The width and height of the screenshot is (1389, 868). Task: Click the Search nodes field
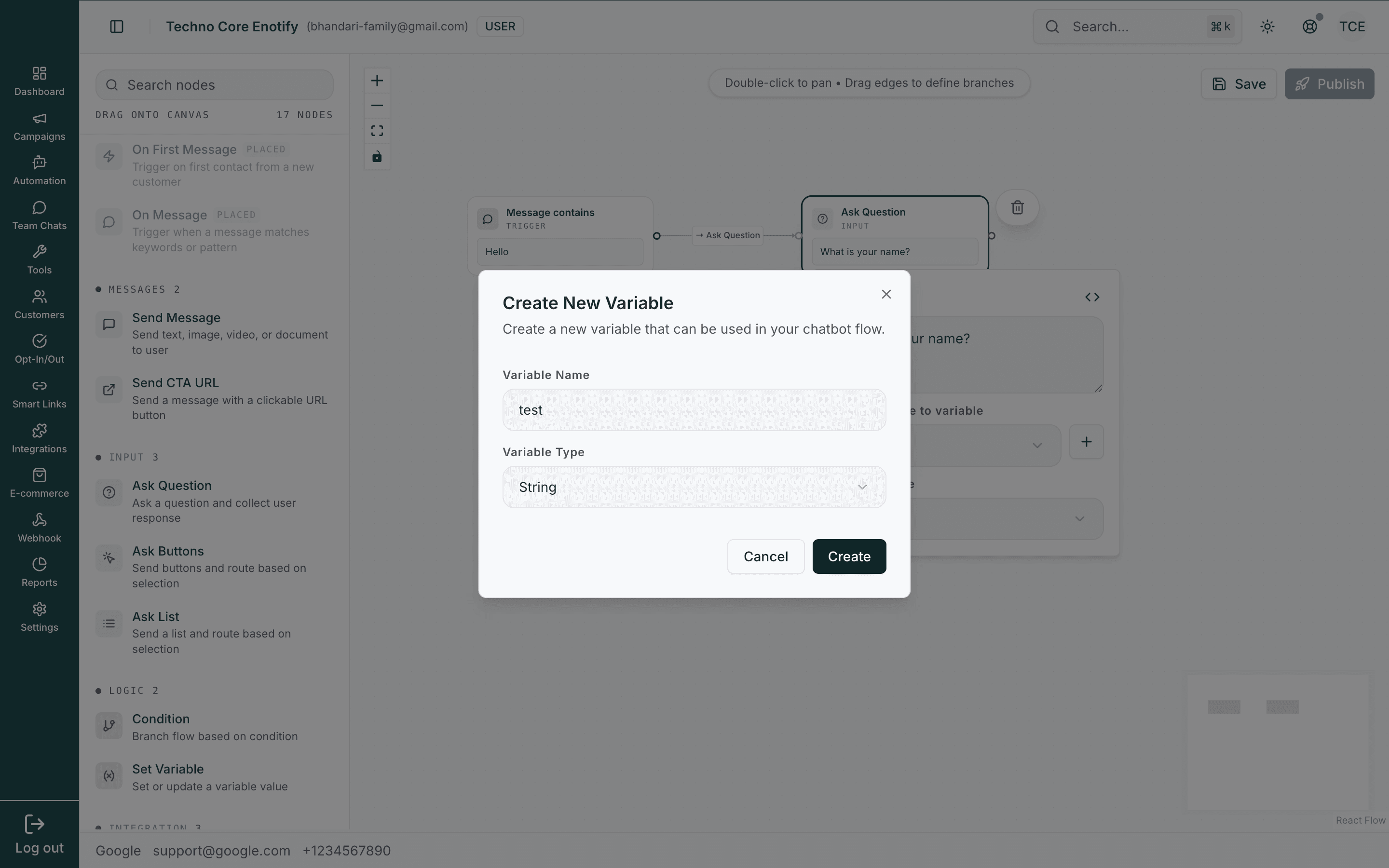[x=214, y=85]
